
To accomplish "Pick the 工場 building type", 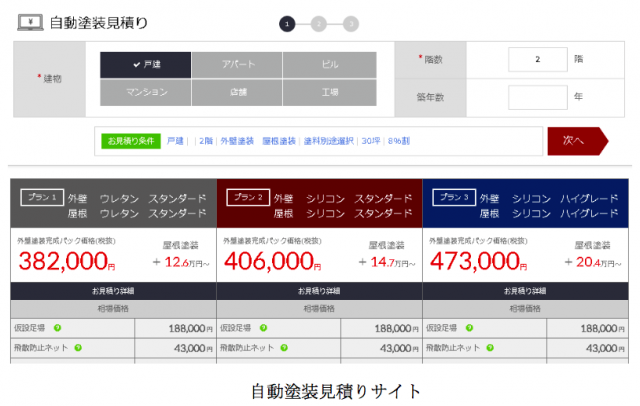I will pos(330,92).
